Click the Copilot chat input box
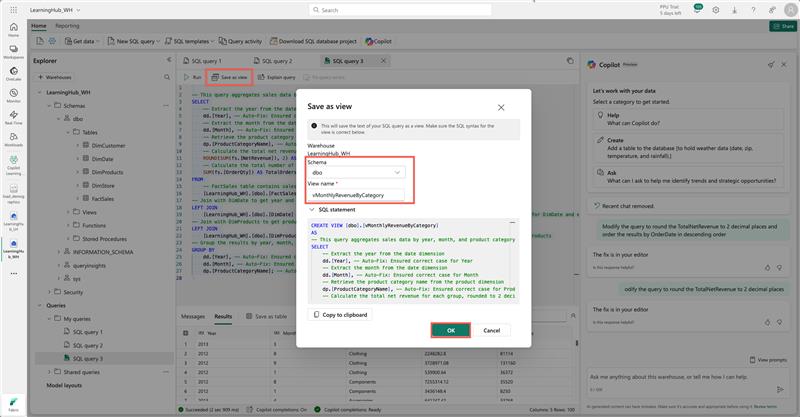The image size is (800, 417). 686,383
